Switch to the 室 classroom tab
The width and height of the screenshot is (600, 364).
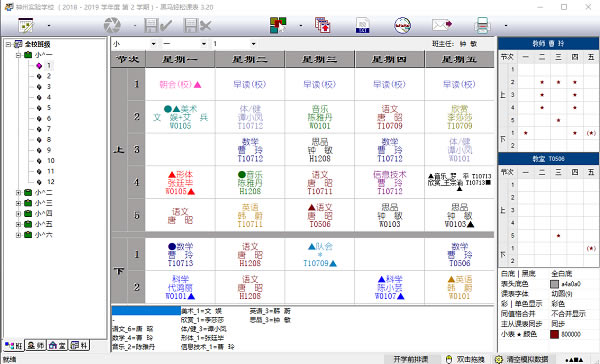(57, 345)
